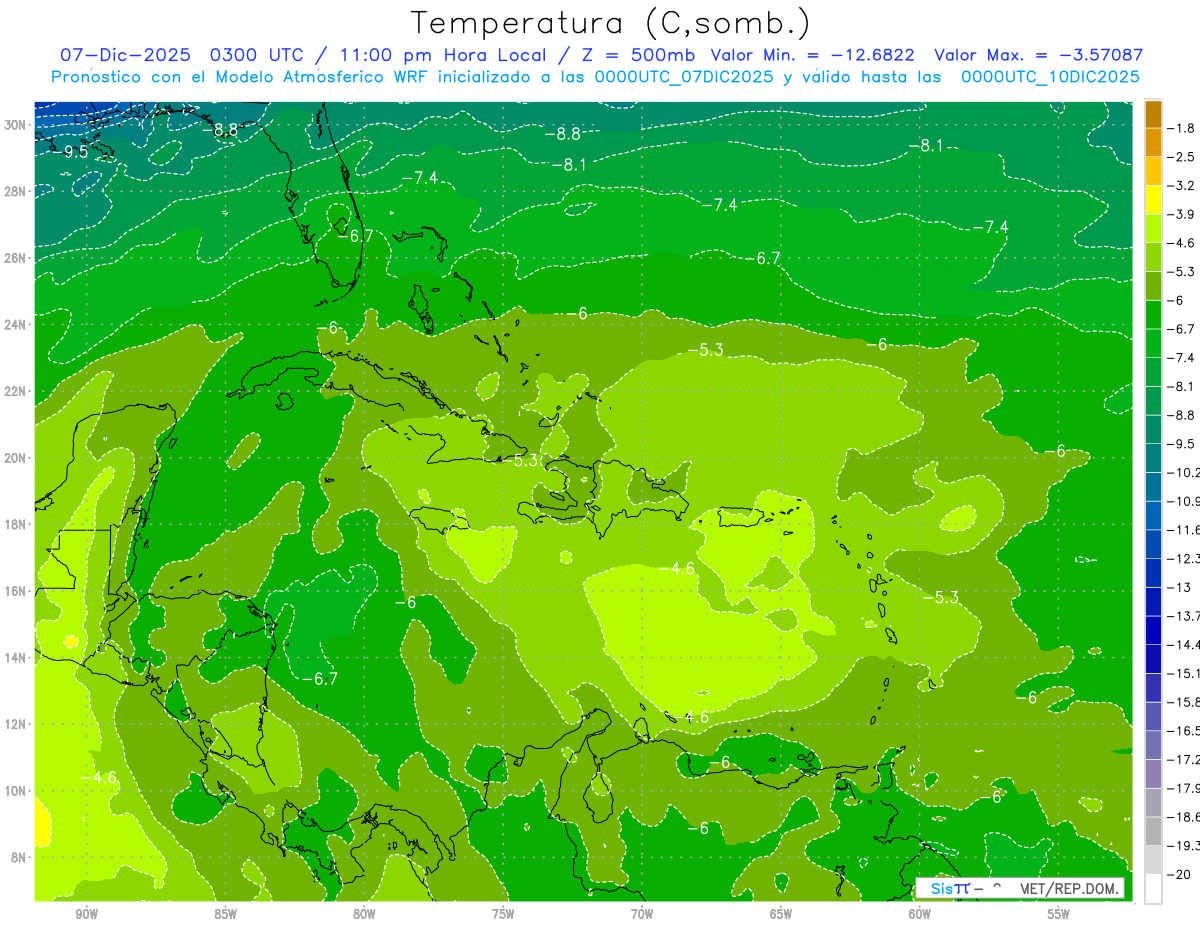Click the '-17.2' value on color bar
This screenshot has height=927, width=1200.
tap(1185, 759)
